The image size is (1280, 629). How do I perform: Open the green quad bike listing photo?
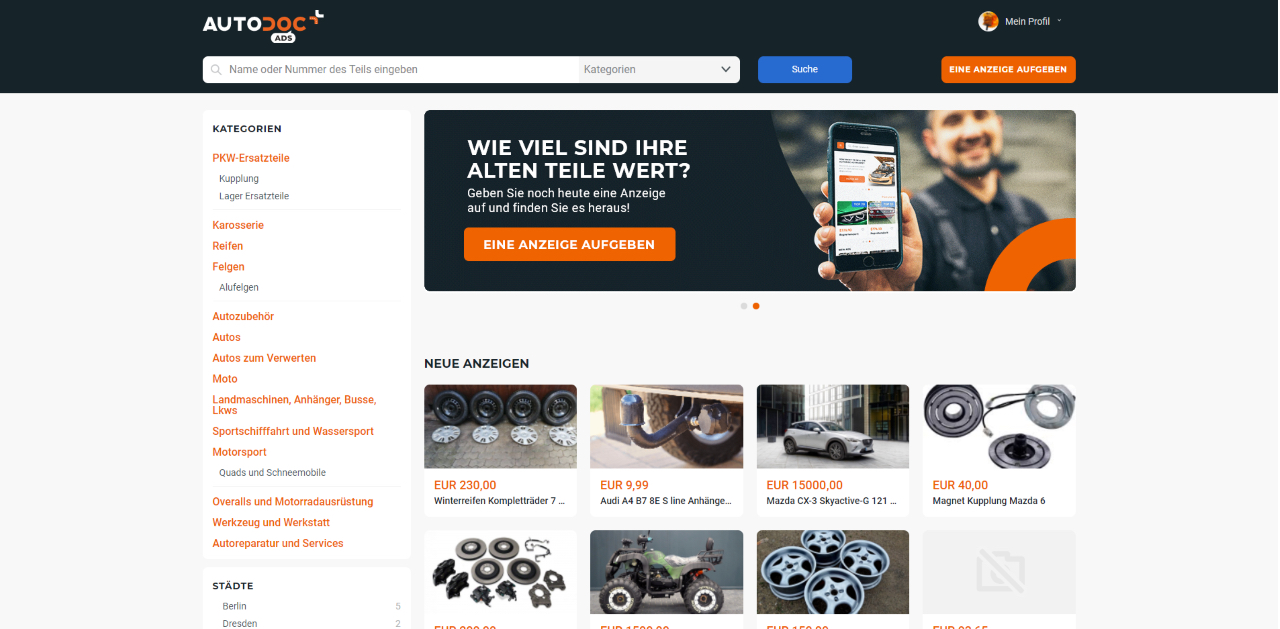pos(666,571)
